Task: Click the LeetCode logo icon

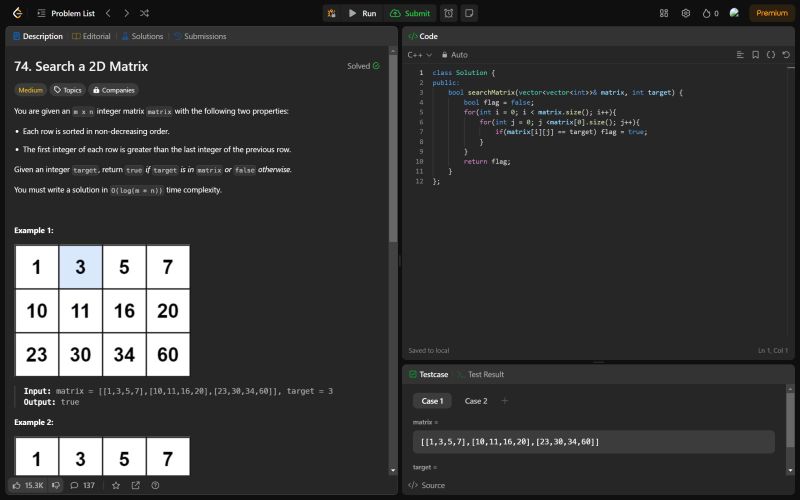Action: click(x=18, y=13)
